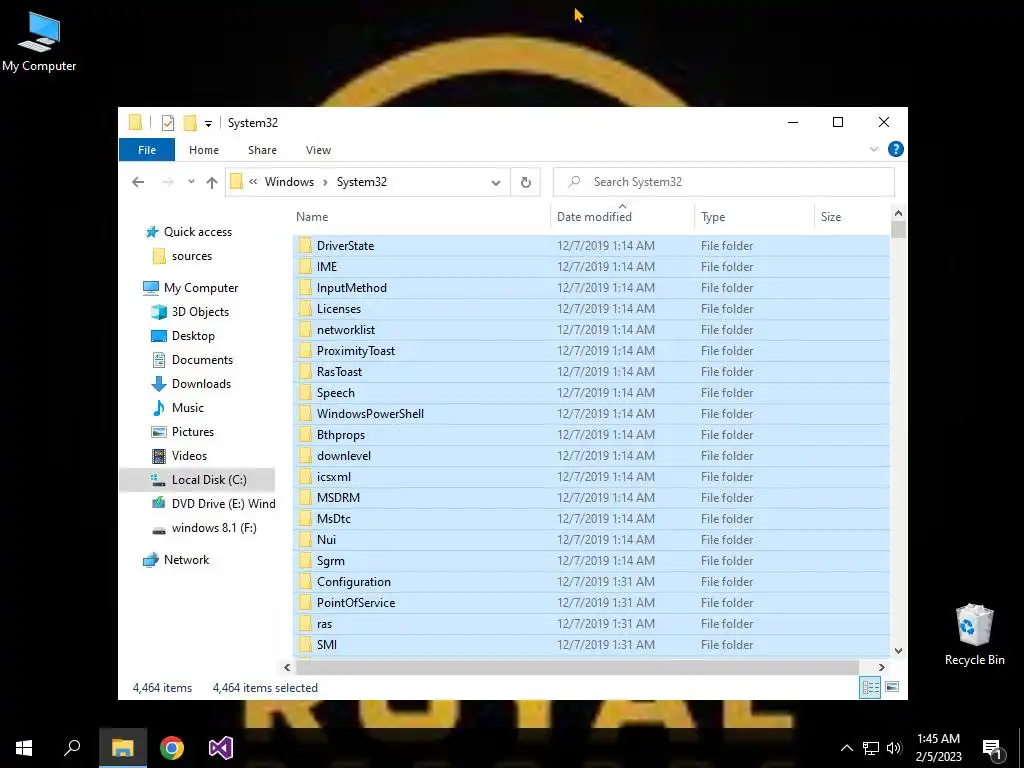Select the IME folder row
1024x768 pixels.
click(591, 267)
